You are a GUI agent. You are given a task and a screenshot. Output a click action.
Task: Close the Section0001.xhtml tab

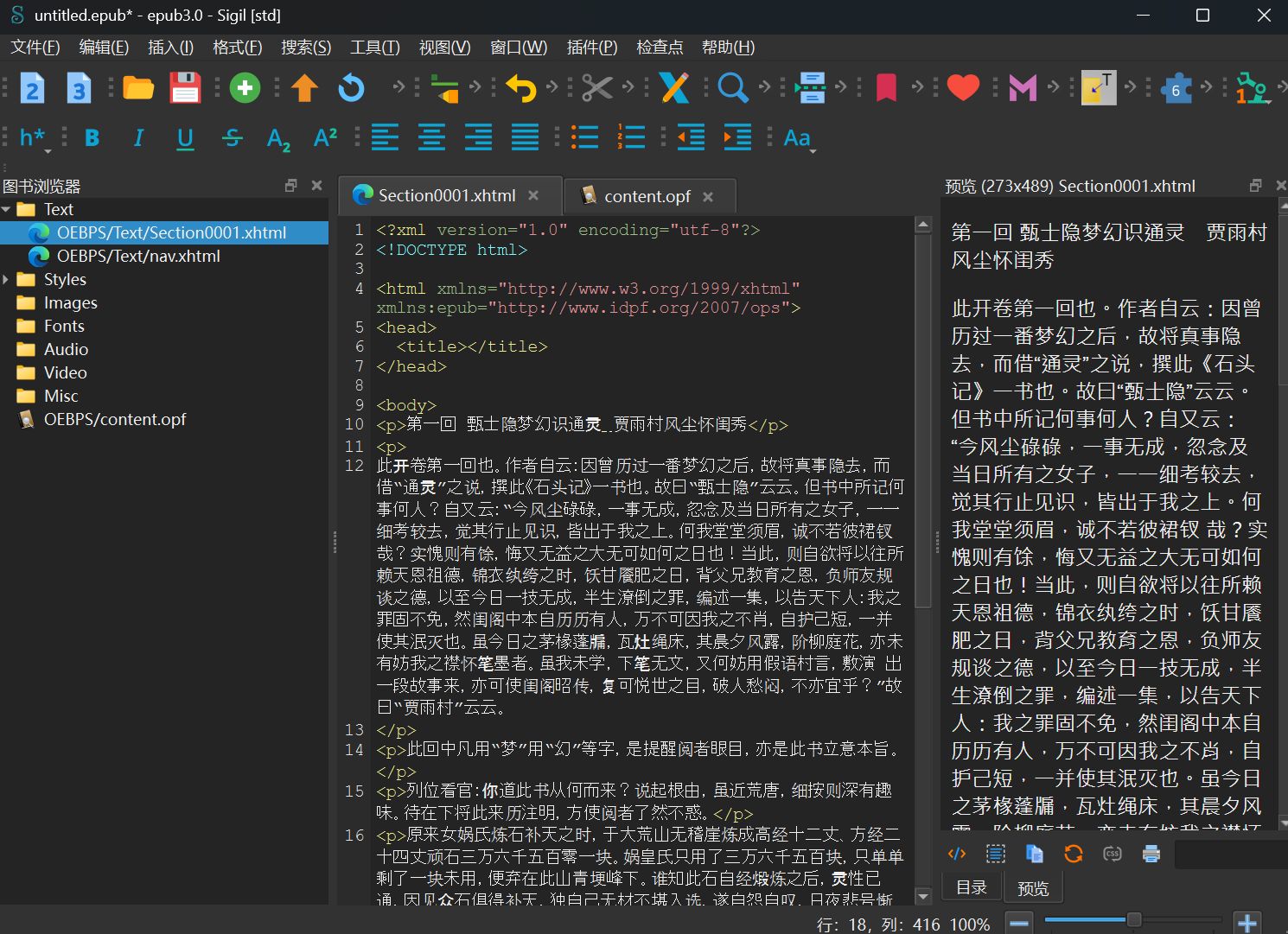pos(533,195)
